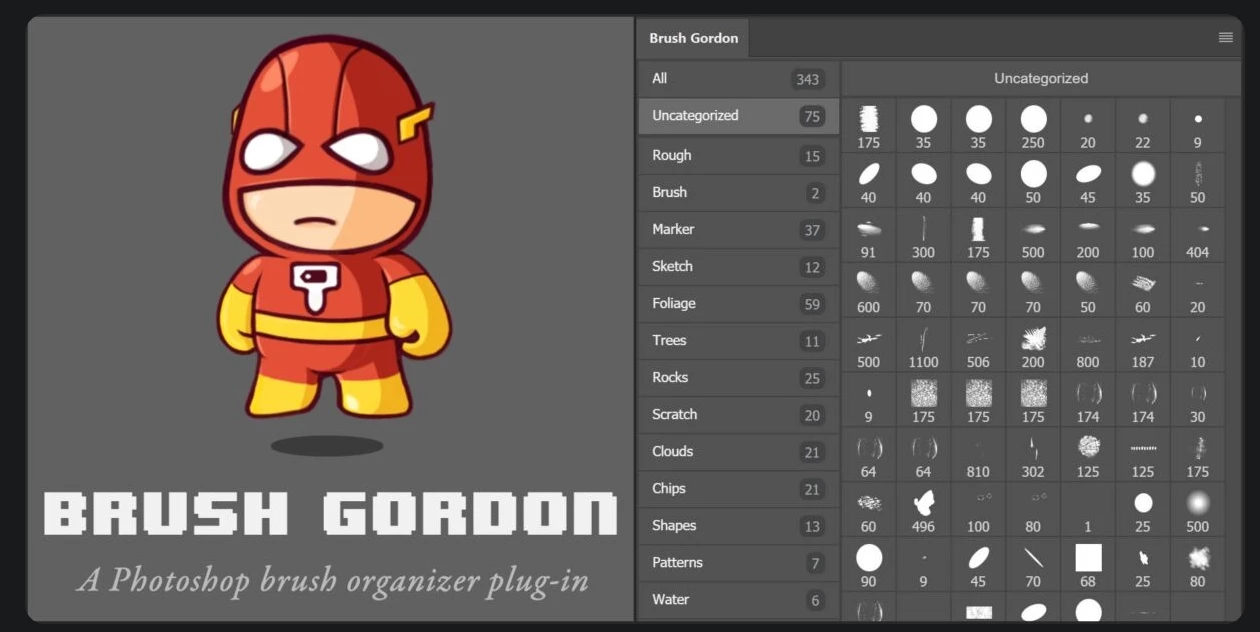Pick the blob brush labeled 496
Image resolution: width=1260 pixels, height=632 pixels.
923,510
